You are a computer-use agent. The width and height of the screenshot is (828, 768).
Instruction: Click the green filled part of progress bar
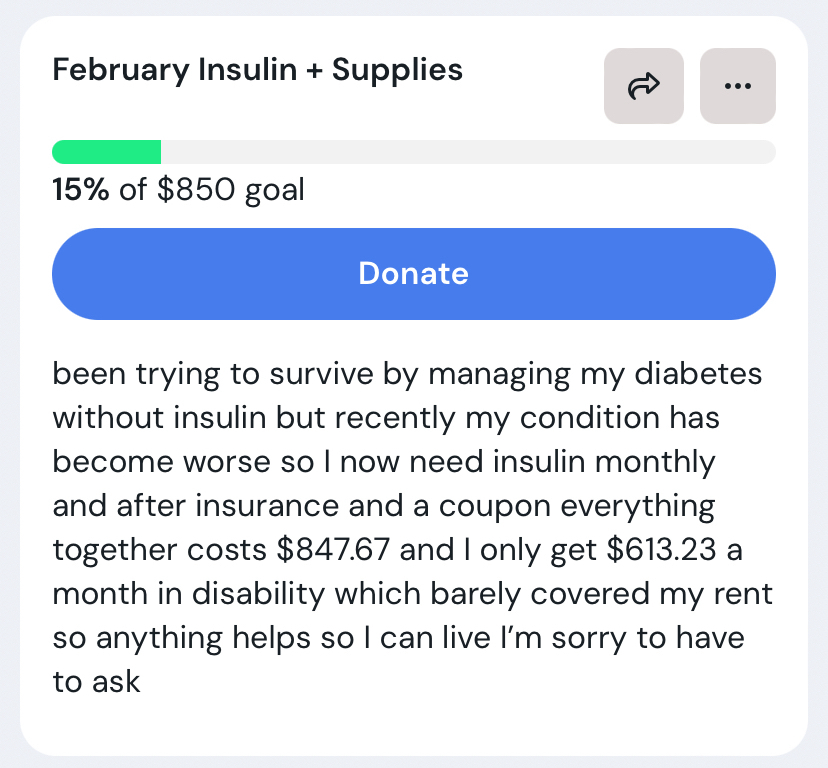pos(106,152)
